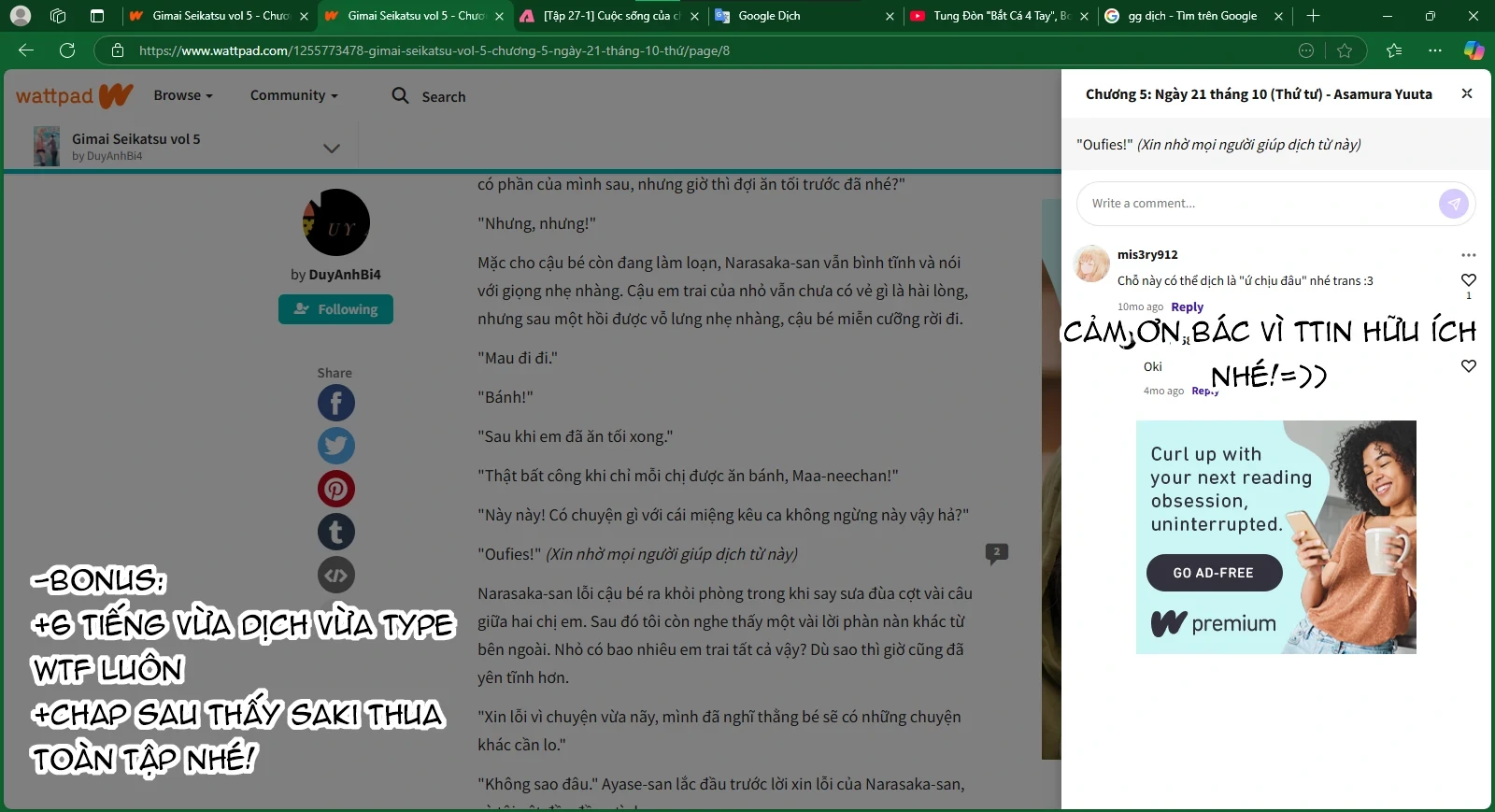Close the Tập 27-1 tab
The image size is (1495, 812).
click(694, 16)
